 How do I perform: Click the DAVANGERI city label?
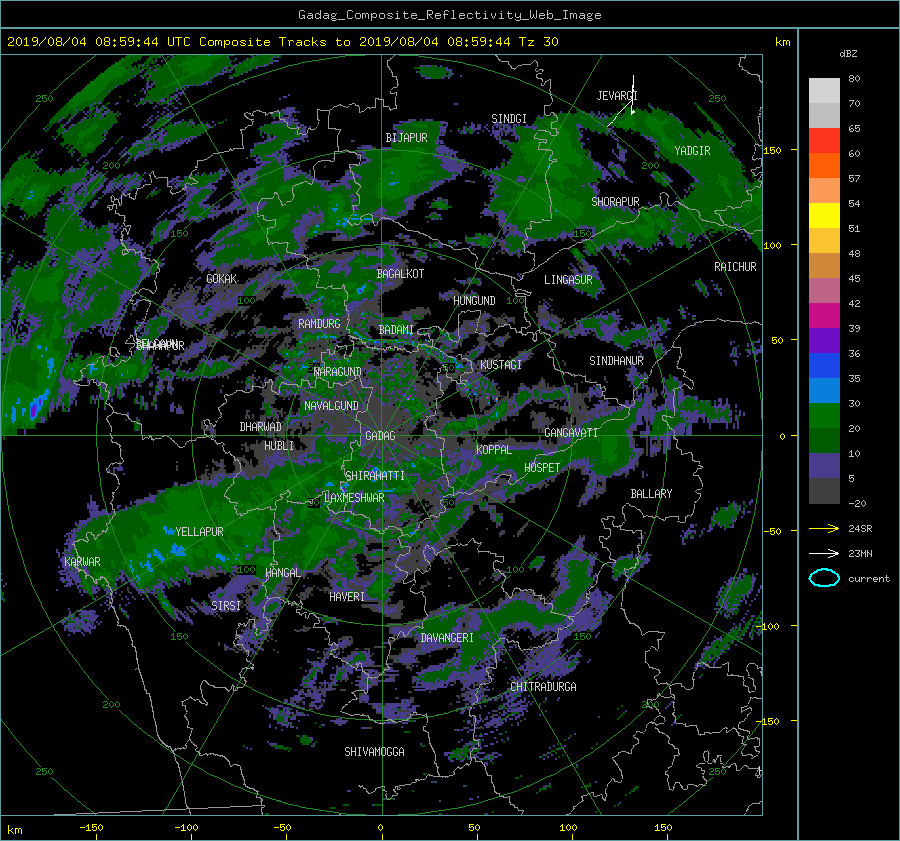pyautogui.click(x=447, y=638)
